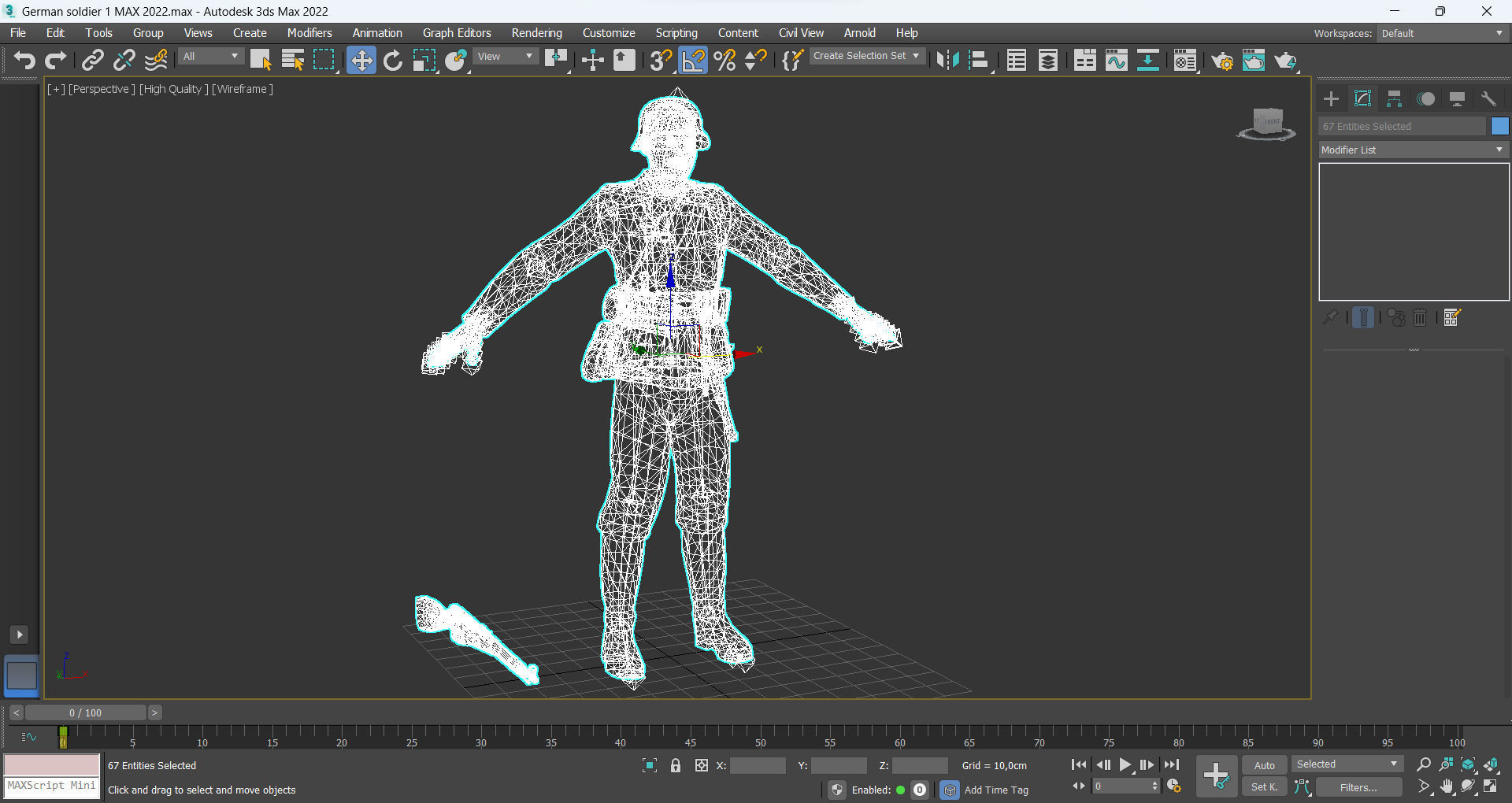This screenshot has width=1512, height=803.
Task: Activate the Select and Link tool
Action: (93, 60)
